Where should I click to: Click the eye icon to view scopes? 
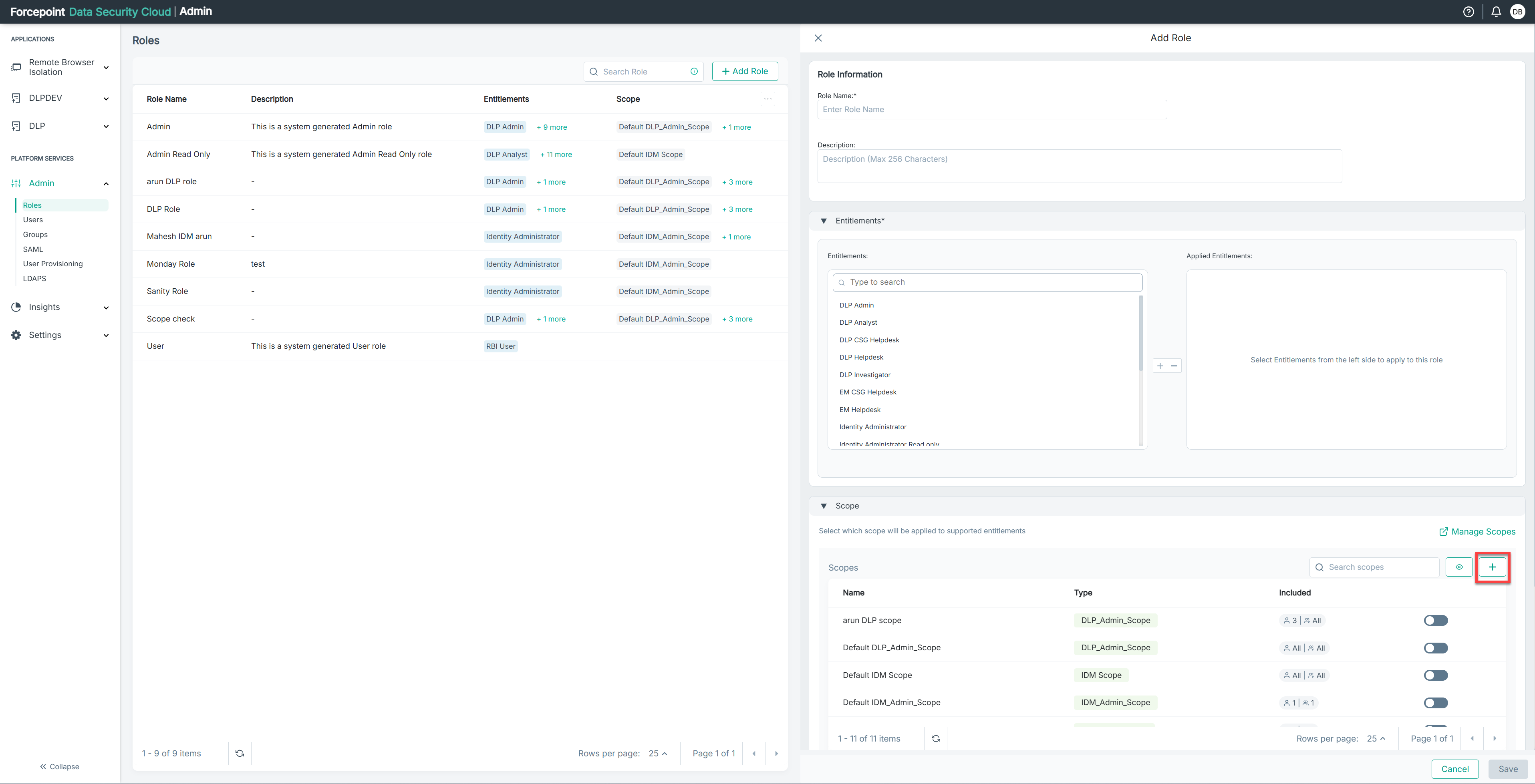pos(1459,567)
